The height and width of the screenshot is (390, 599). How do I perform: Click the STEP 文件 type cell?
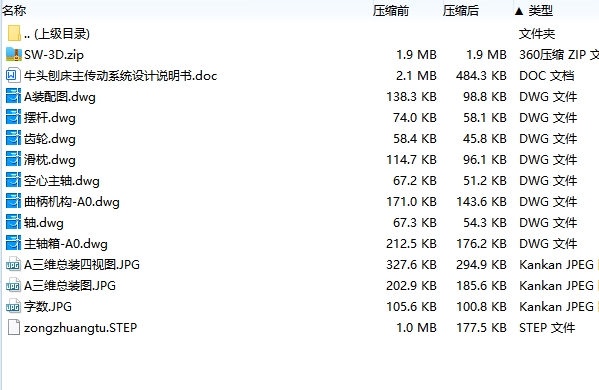pos(547,328)
